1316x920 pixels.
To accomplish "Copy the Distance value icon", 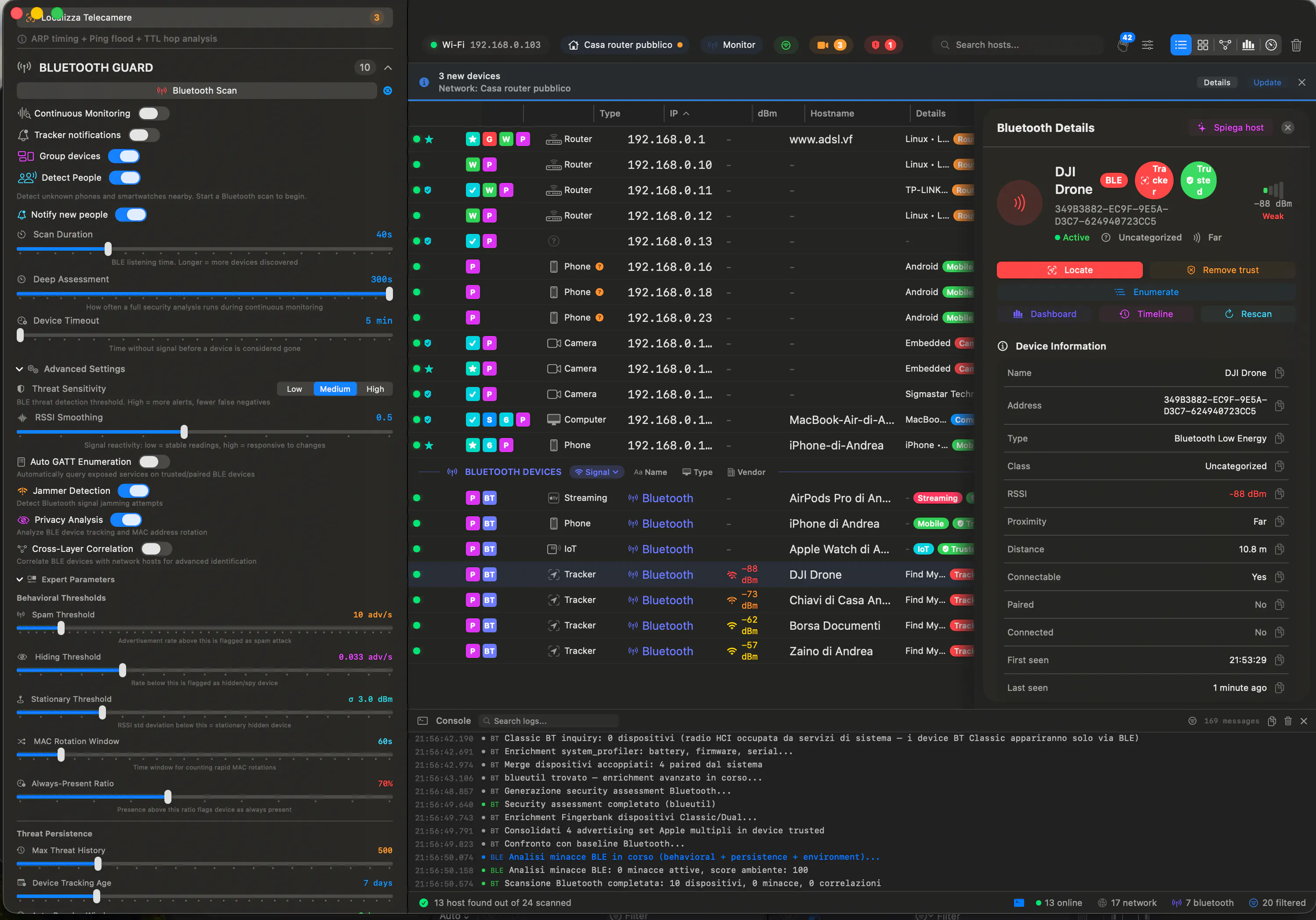I will pos(1279,549).
